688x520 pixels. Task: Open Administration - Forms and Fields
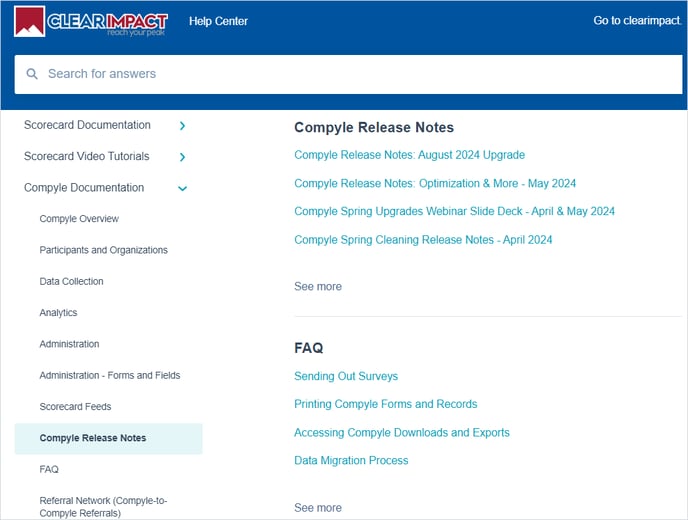(x=110, y=375)
